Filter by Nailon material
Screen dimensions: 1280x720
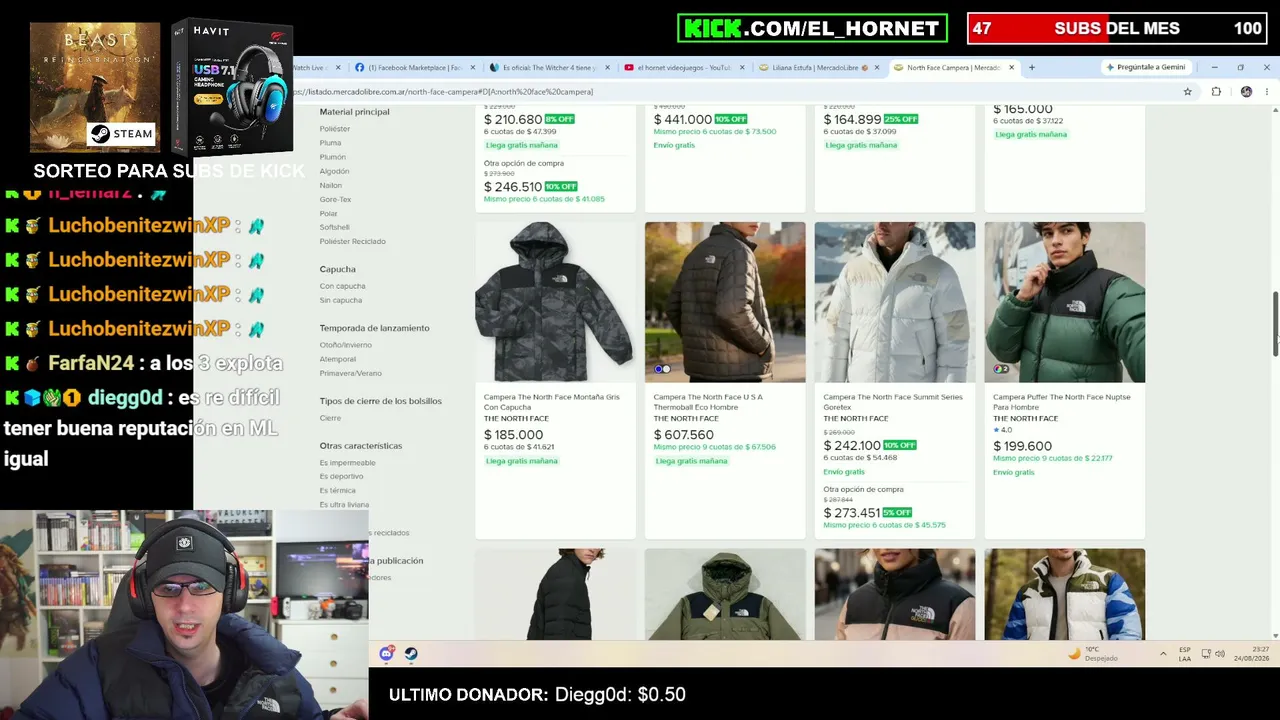(x=331, y=185)
